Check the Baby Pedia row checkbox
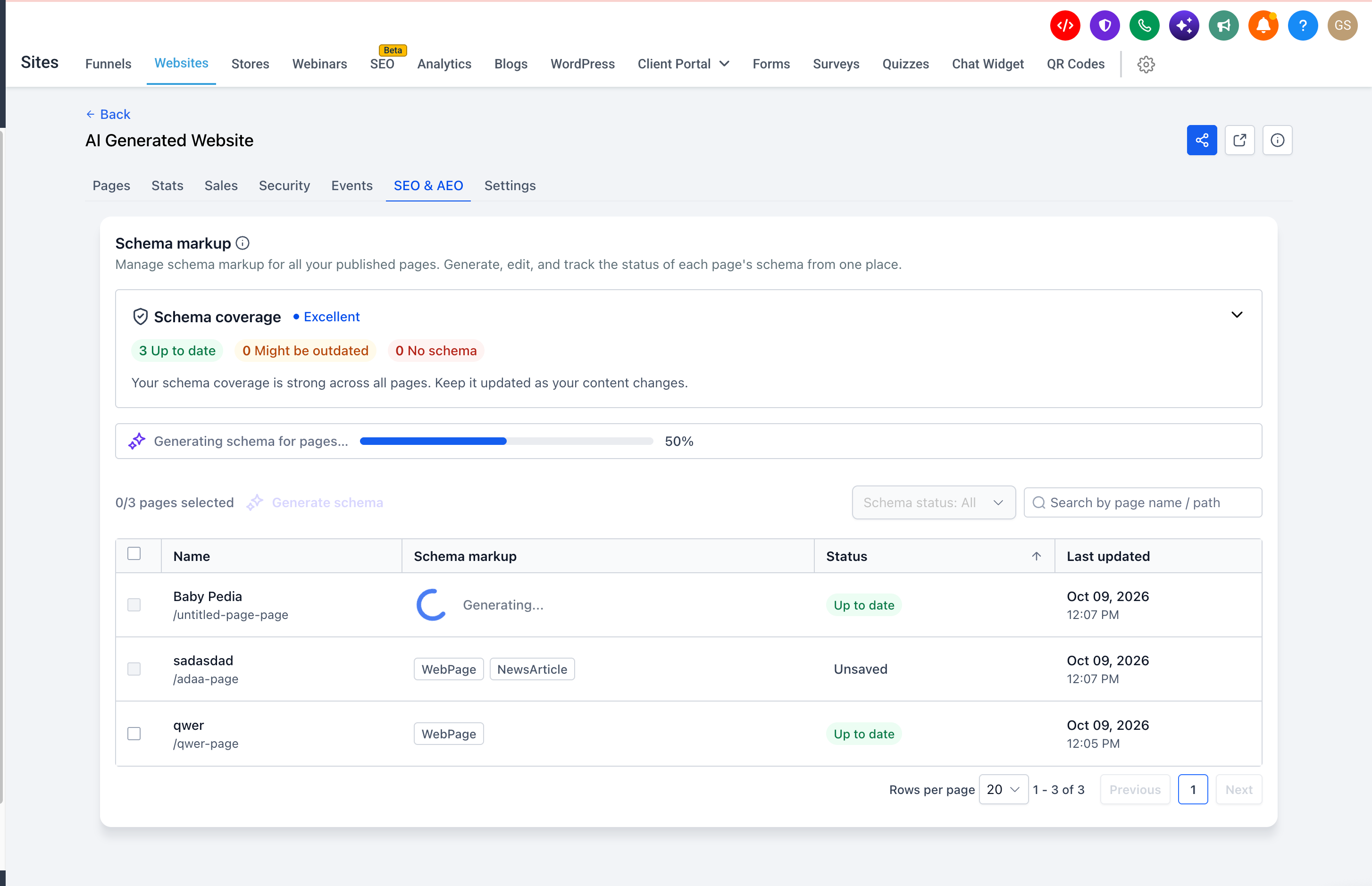This screenshot has height=886, width=1372. coord(134,605)
